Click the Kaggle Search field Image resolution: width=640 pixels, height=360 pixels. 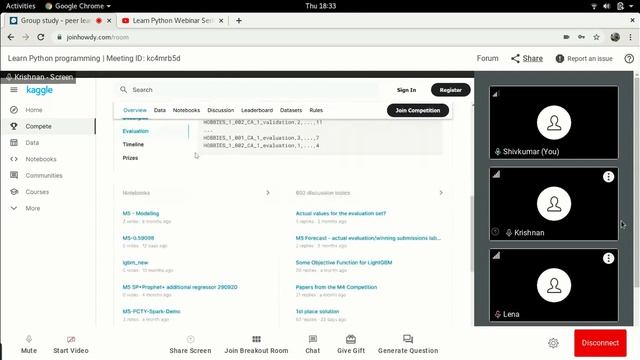pos(248,89)
